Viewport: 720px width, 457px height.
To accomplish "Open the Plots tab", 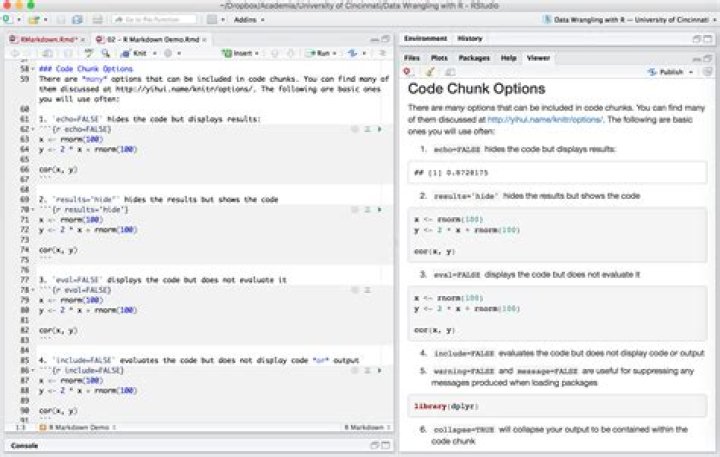I will pos(439,58).
